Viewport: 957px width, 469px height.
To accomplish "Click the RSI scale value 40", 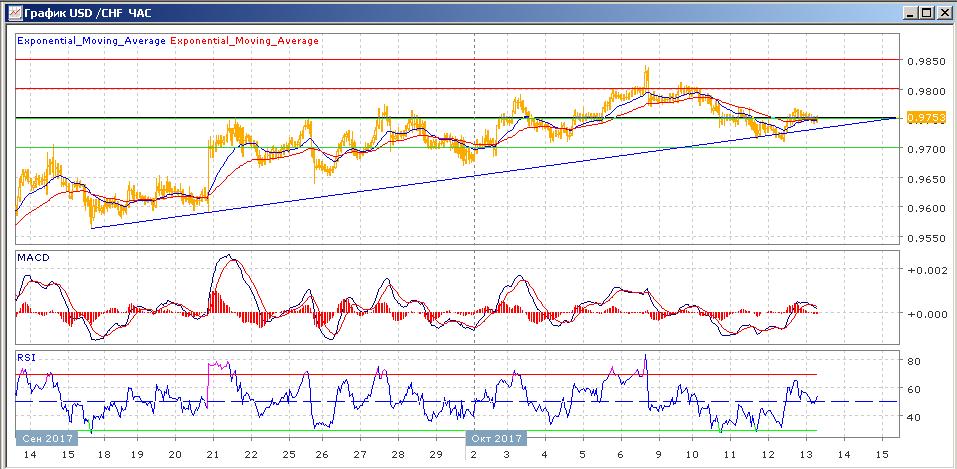I will tap(914, 417).
